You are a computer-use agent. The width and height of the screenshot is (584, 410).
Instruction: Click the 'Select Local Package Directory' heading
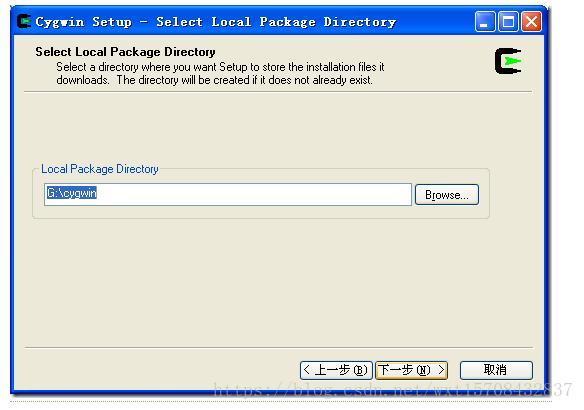(125, 52)
